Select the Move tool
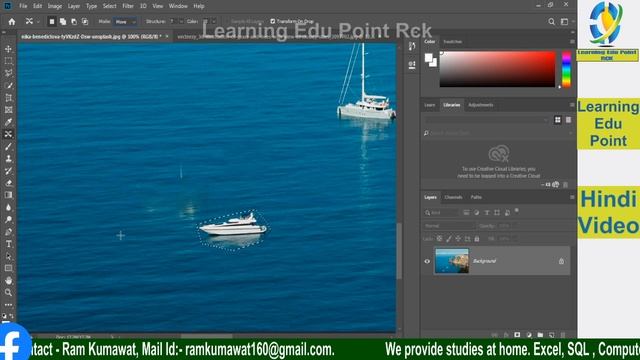The image size is (640, 360). tap(8, 49)
